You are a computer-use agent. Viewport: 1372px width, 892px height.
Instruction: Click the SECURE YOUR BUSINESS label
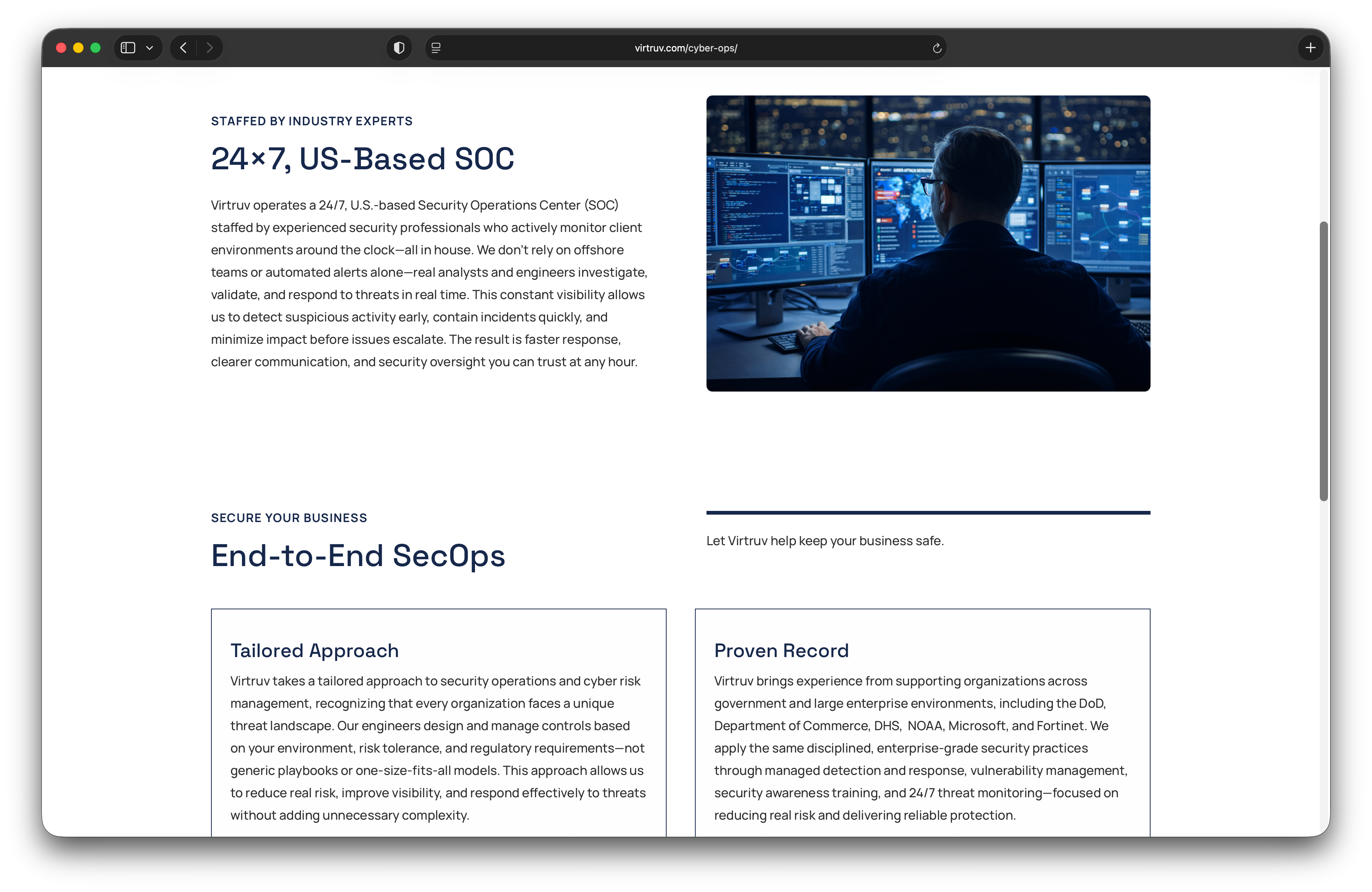click(289, 517)
